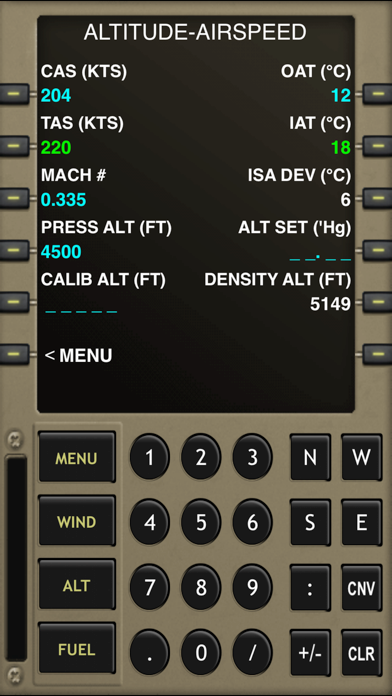392x696 pixels.
Task: Click the ALT SET dashed entry field
Action: tap(320, 257)
